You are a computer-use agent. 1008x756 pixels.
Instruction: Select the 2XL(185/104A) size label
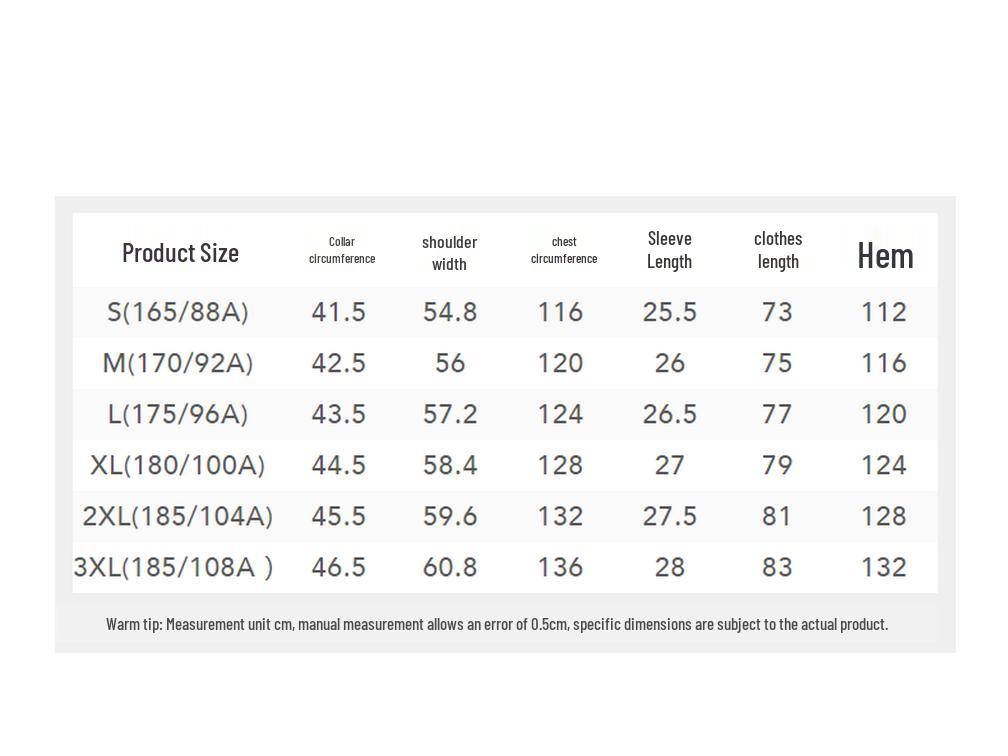[x=177, y=516]
